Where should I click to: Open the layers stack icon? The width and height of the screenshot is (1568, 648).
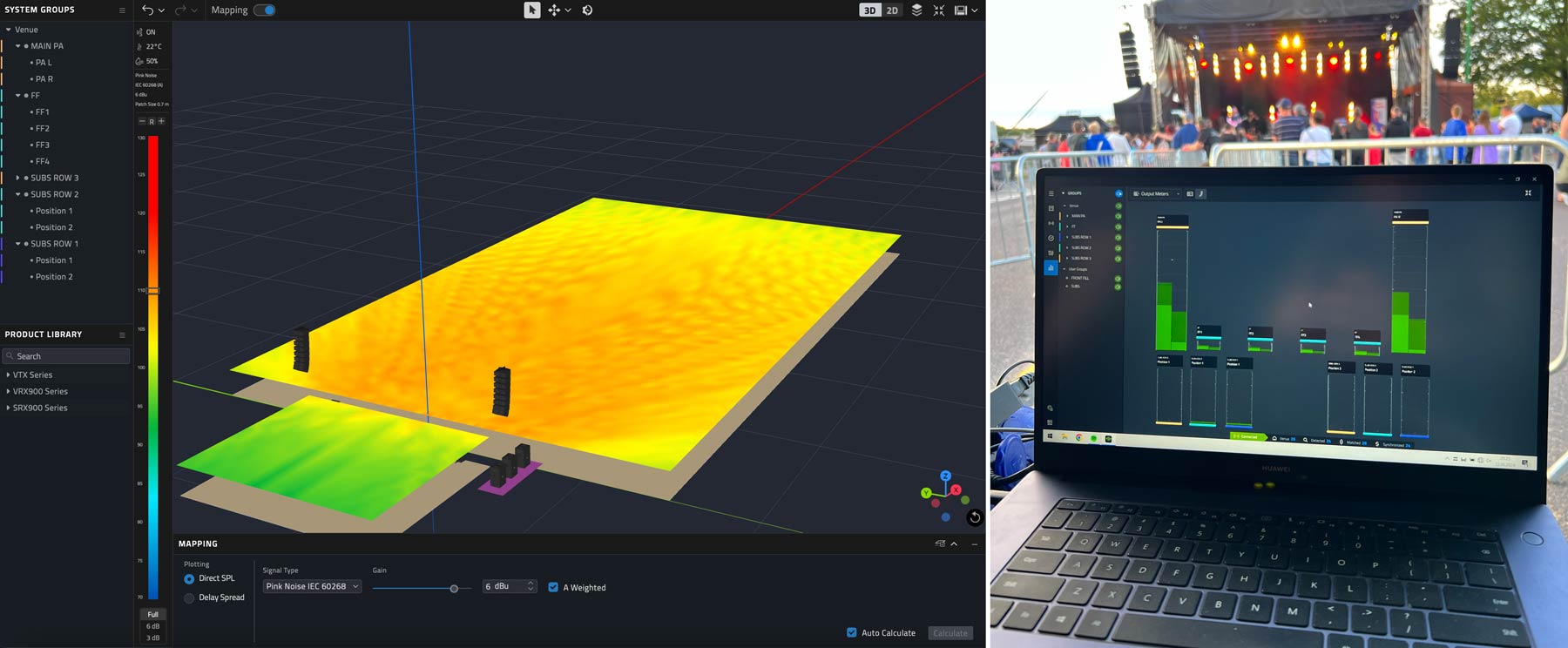pos(916,10)
